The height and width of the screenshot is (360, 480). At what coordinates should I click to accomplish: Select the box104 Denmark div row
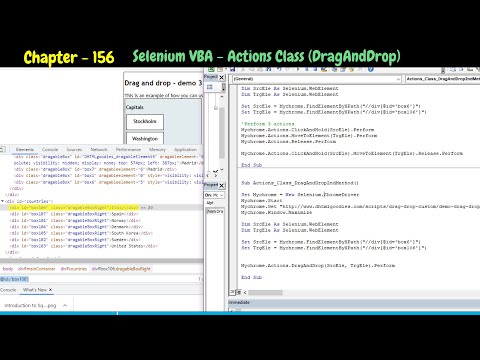coord(76,227)
